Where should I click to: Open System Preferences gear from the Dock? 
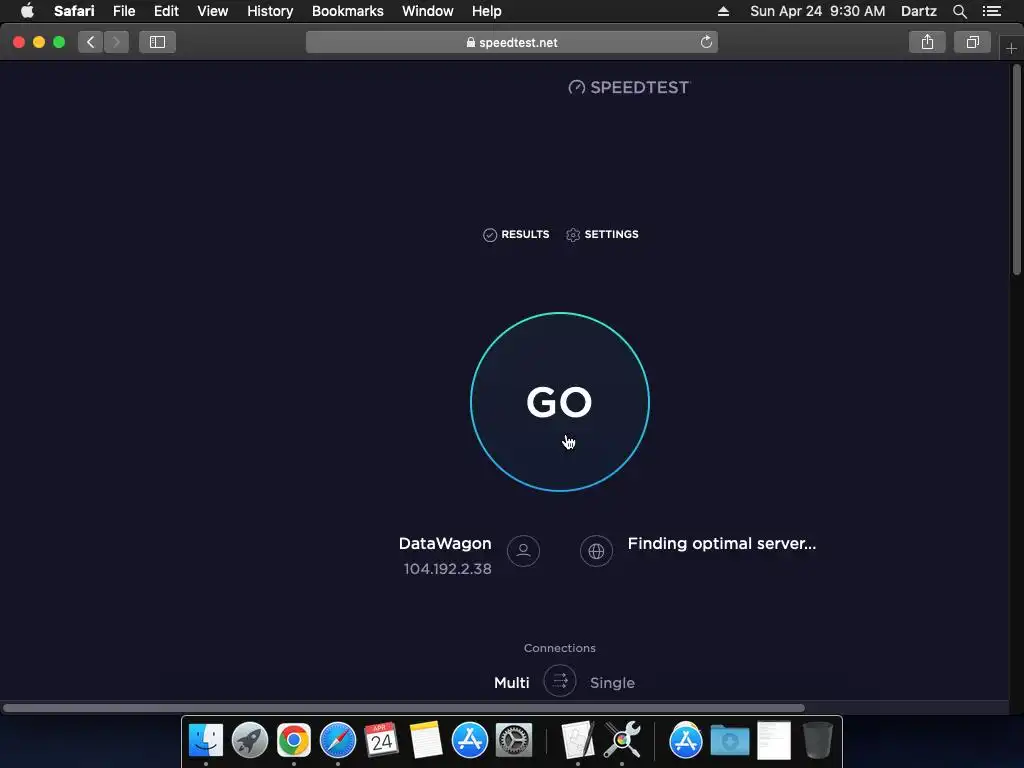pyautogui.click(x=514, y=740)
